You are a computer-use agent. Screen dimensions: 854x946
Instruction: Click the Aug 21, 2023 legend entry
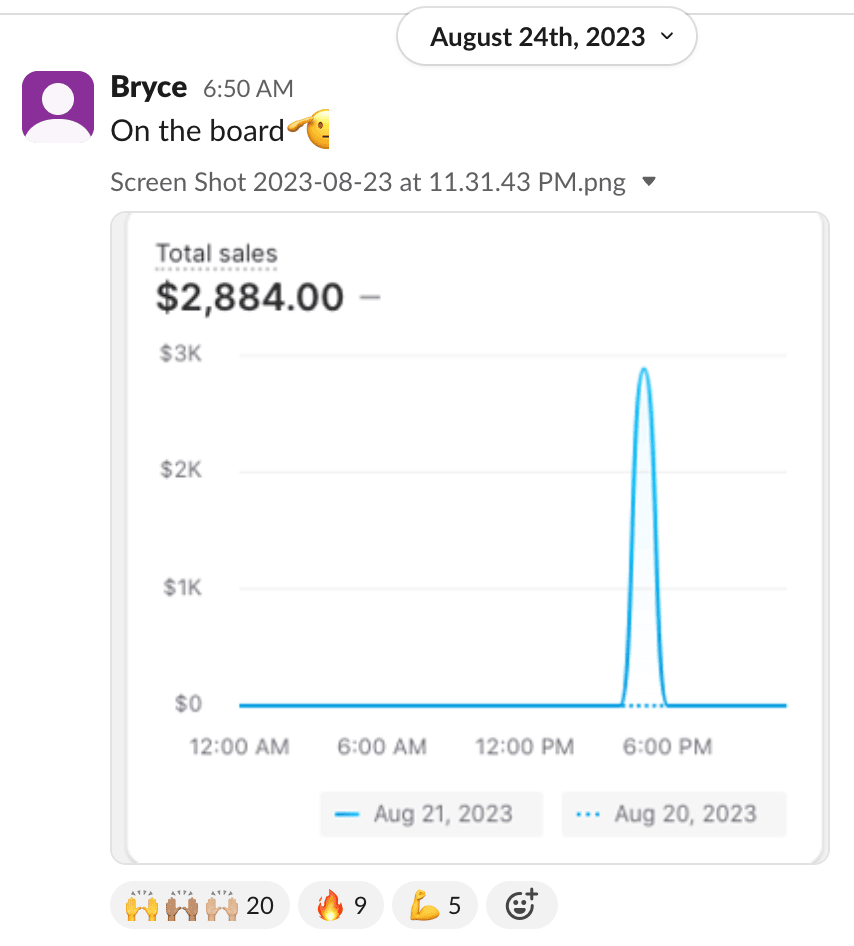[x=431, y=814]
